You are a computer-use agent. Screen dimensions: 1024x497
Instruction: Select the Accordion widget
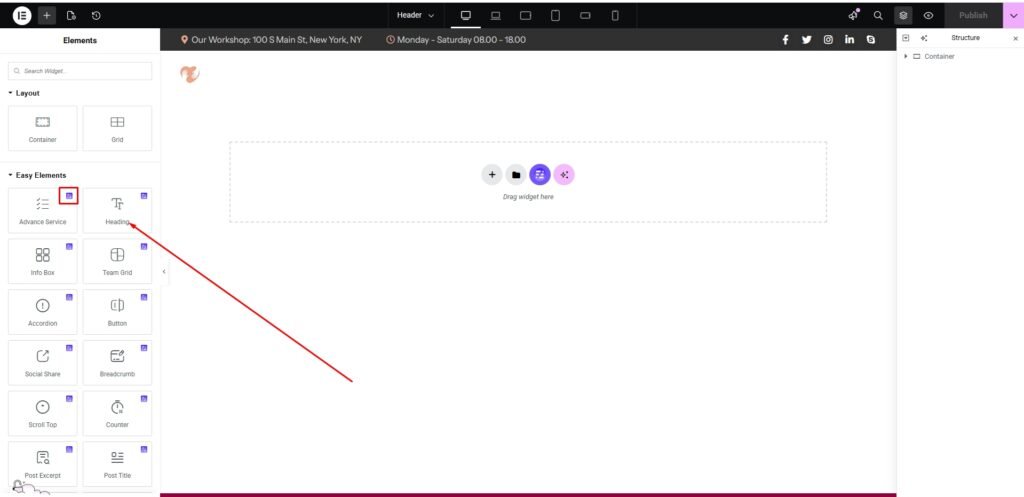(42, 310)
